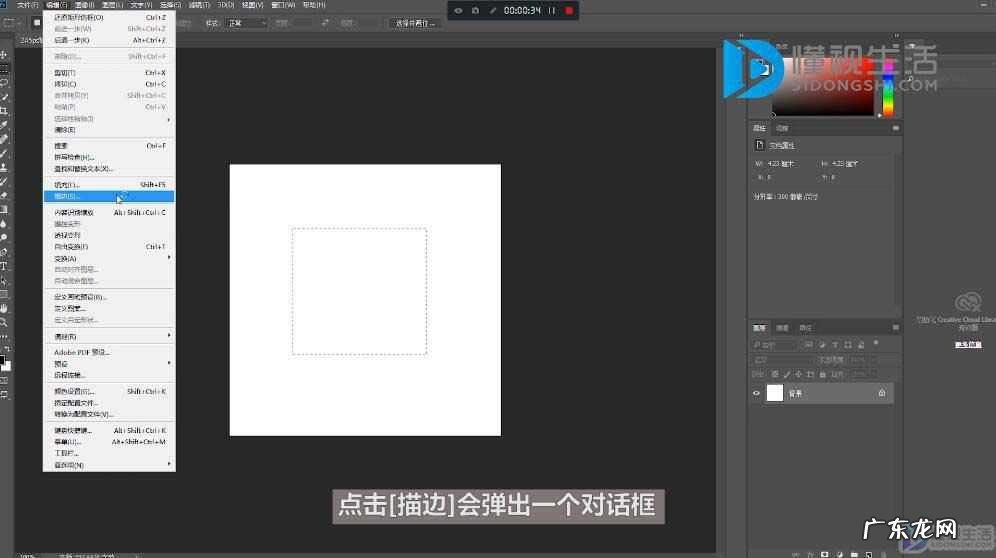Toggle Background layer visibility eye
Image resolution: width=996 pixels, height=558 pixels.
[x=756, y=393]
